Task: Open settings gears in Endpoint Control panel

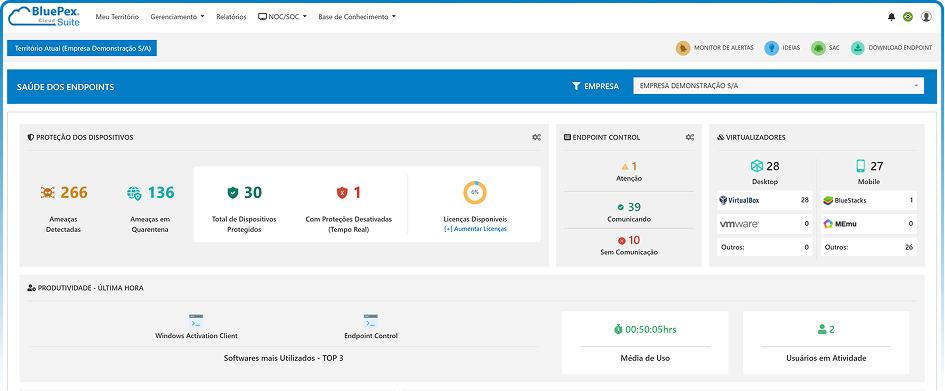Action: (x=690, y=137)
